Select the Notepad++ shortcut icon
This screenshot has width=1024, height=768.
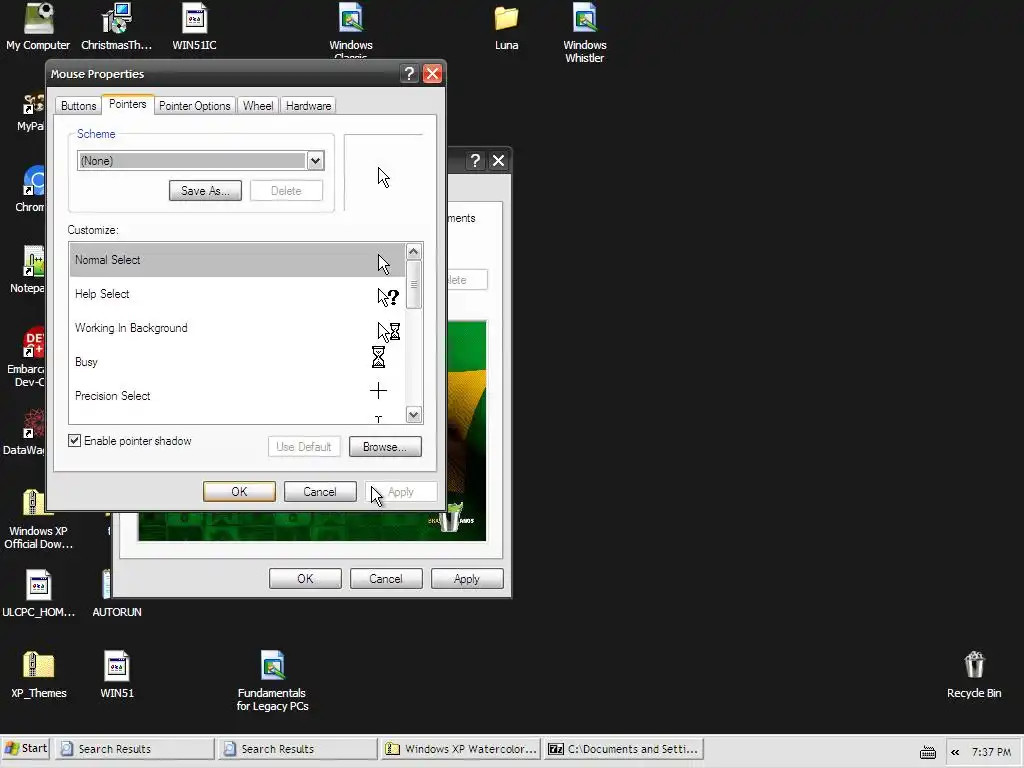click(28, 269)
